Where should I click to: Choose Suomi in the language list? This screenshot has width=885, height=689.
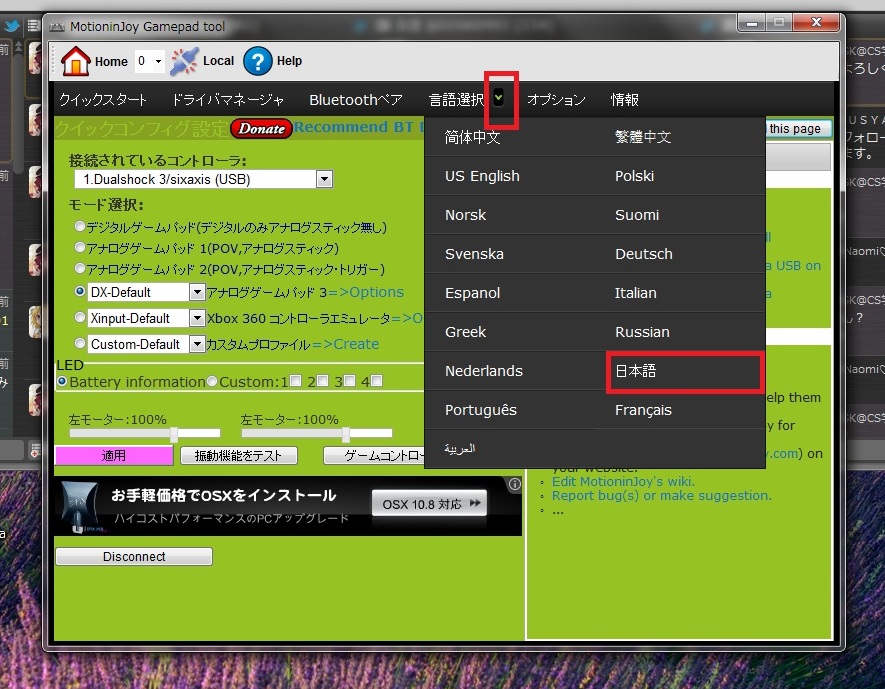tap(680, 215)
